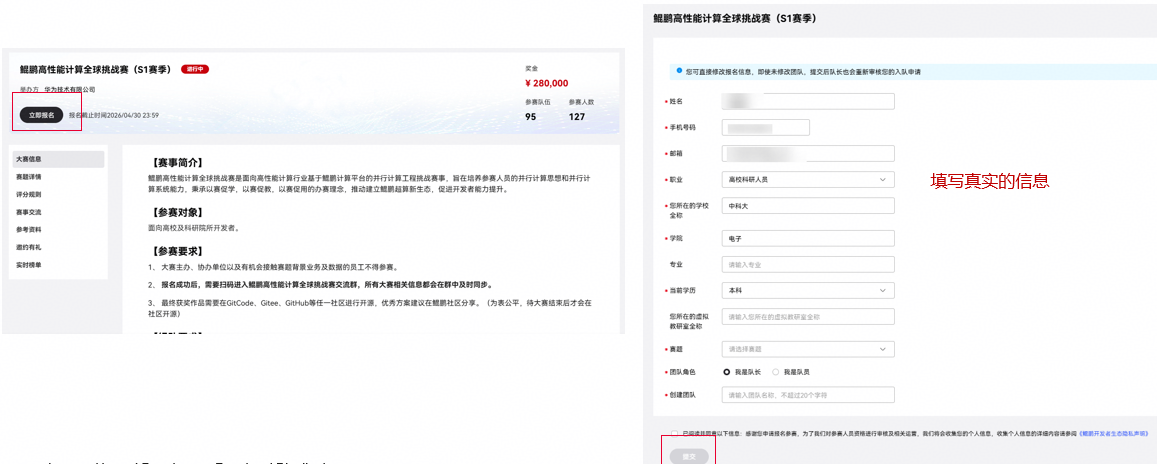
Task: Click the team count value 95
Action: 531,117
